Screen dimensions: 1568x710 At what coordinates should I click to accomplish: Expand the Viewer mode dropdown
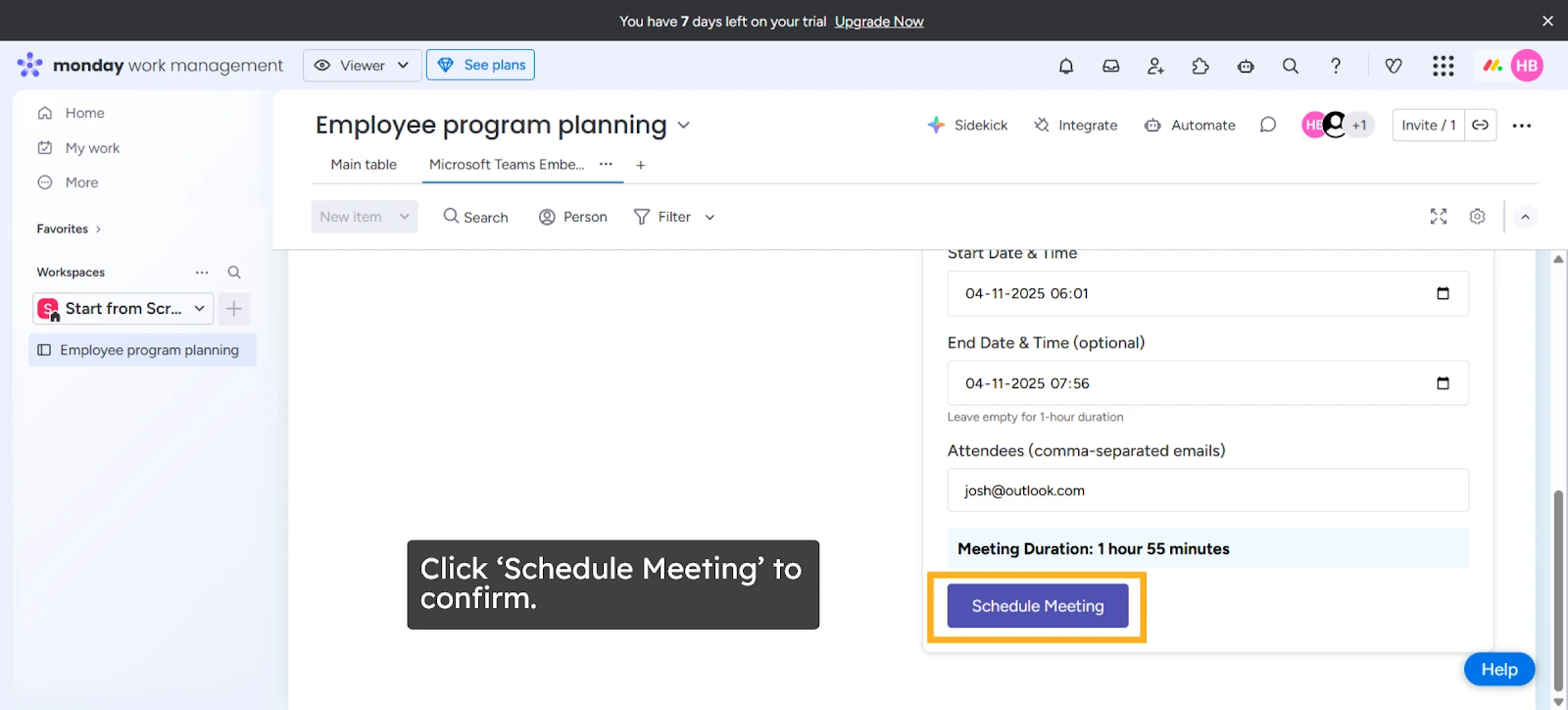tap(363, 66)
